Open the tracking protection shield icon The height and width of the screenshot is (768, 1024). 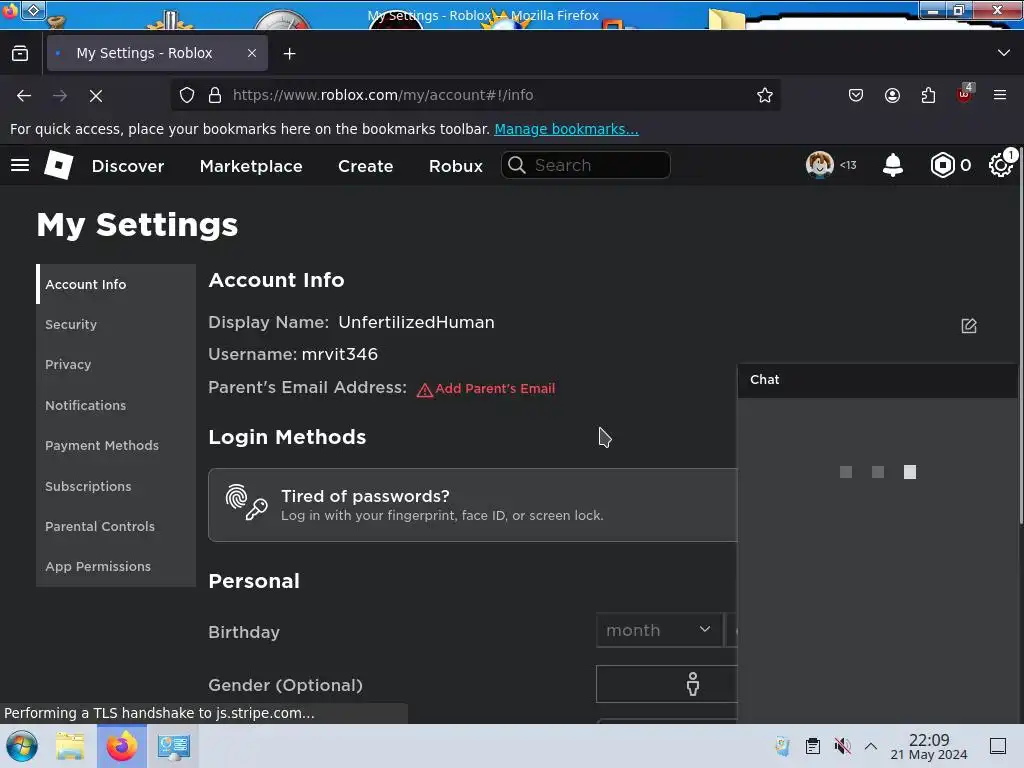click(x=187, y=95)
